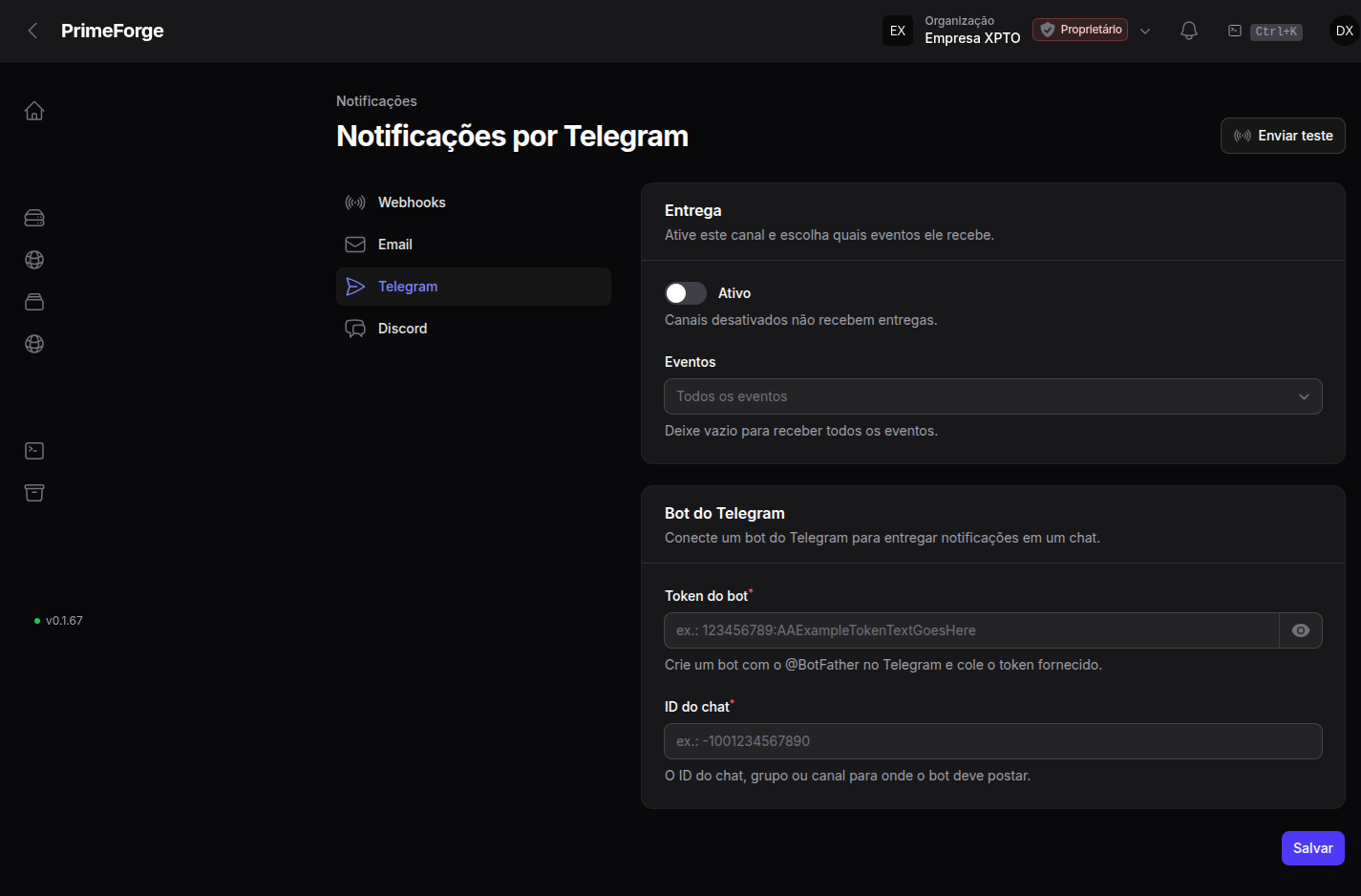The image size is (1361, 896).
Task: Click the notifications bell icon
Action: pos(1189,31)
